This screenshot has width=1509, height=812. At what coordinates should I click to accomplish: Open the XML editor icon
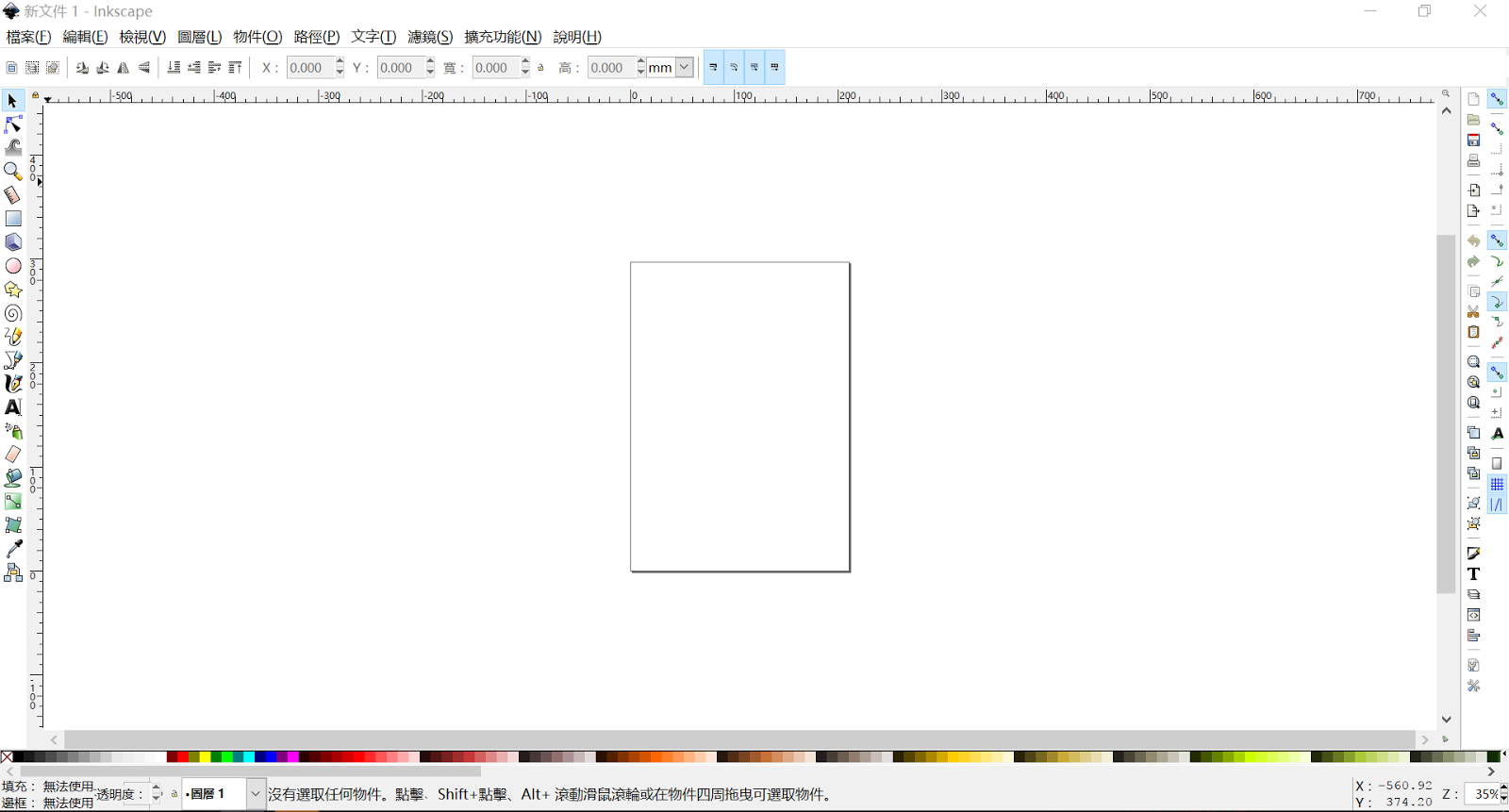coord(1473,615)
